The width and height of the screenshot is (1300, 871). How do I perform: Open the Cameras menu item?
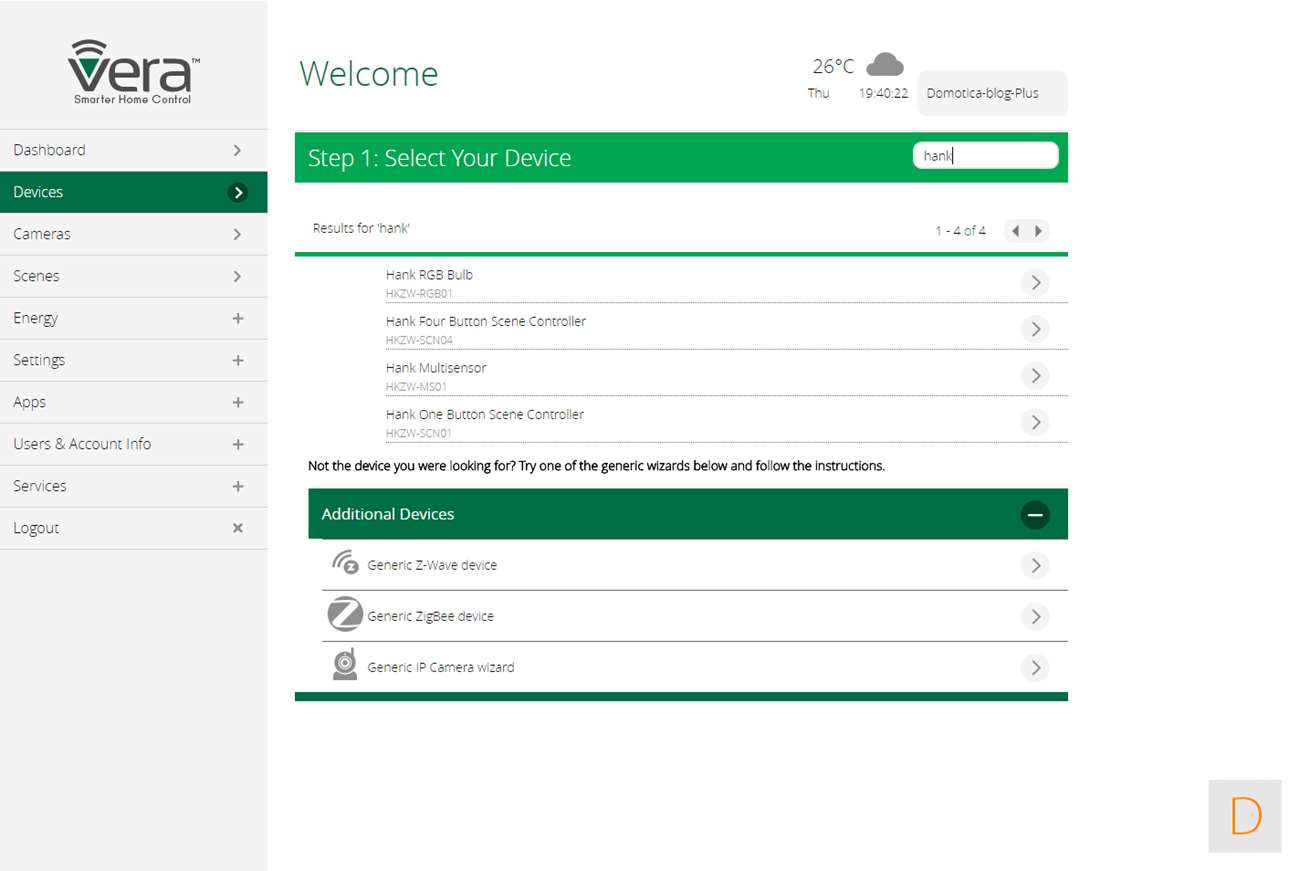tap(133, 234)
